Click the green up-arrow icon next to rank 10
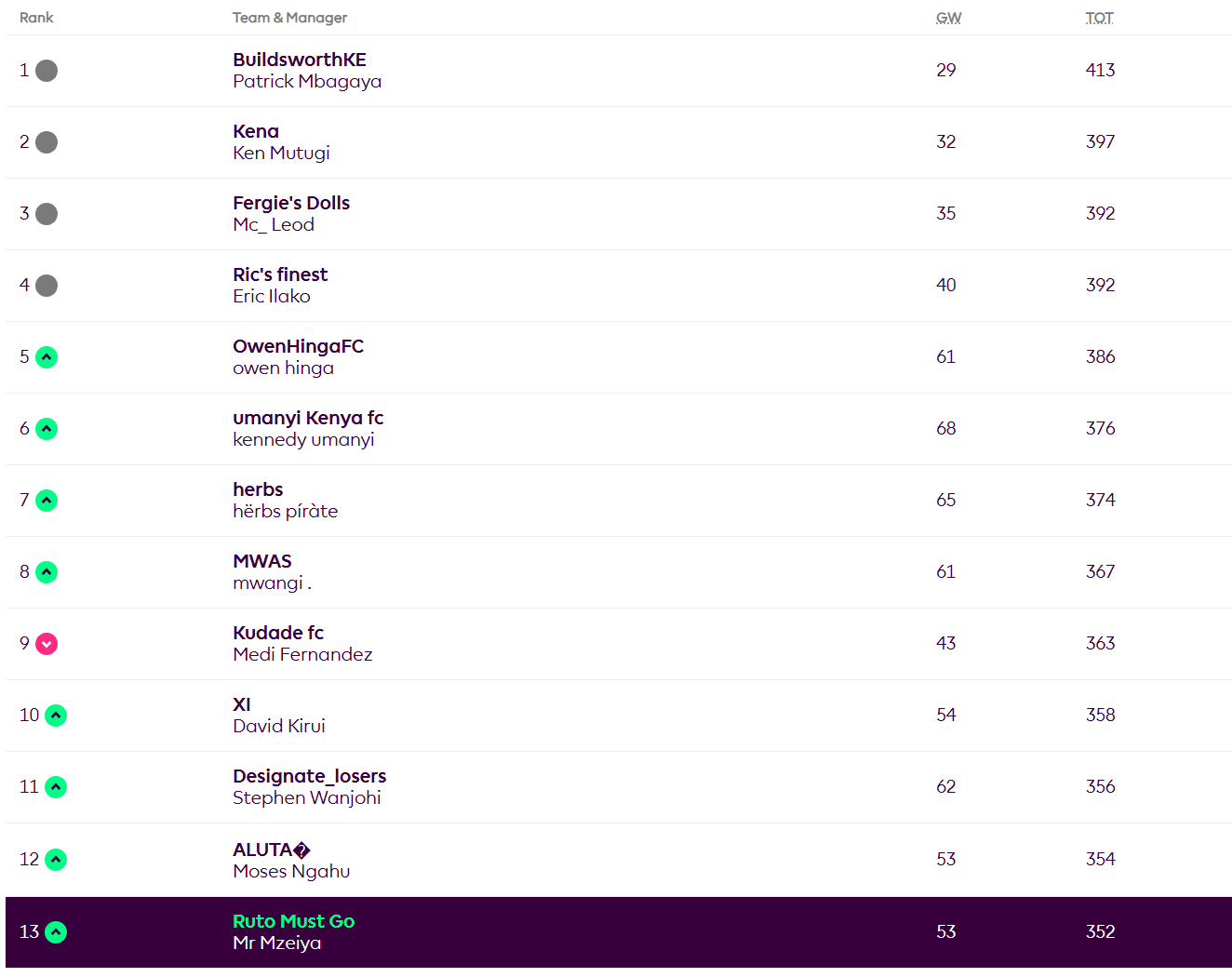This screenshot has width=1232, height=977. (x=56, y=716)
